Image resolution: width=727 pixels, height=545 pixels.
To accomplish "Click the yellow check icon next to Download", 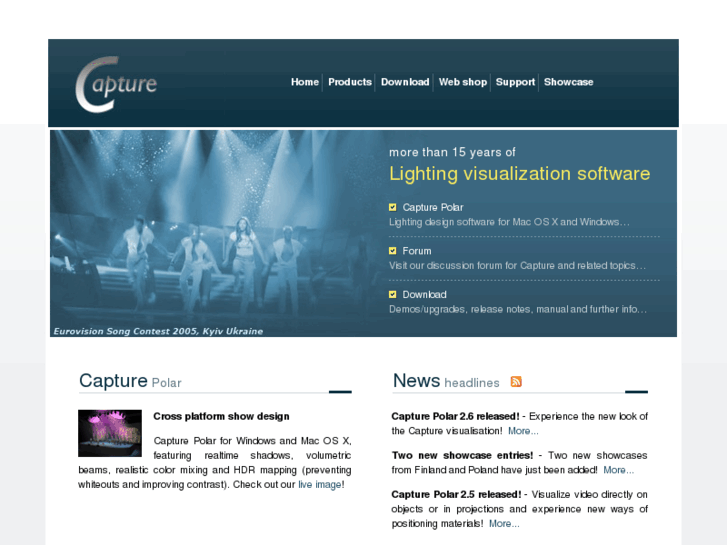I will [x=393, y=295].
